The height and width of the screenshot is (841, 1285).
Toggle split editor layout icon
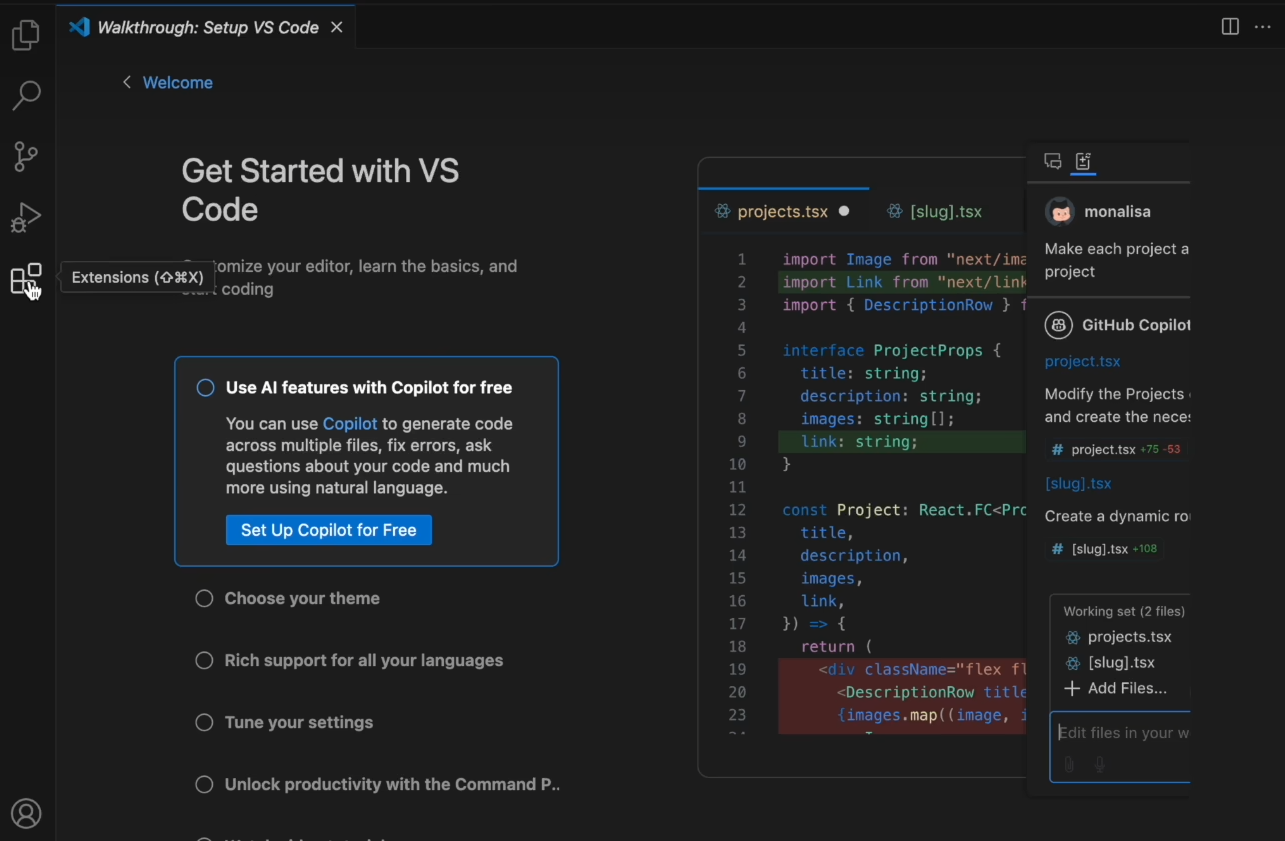point(1230,27)
